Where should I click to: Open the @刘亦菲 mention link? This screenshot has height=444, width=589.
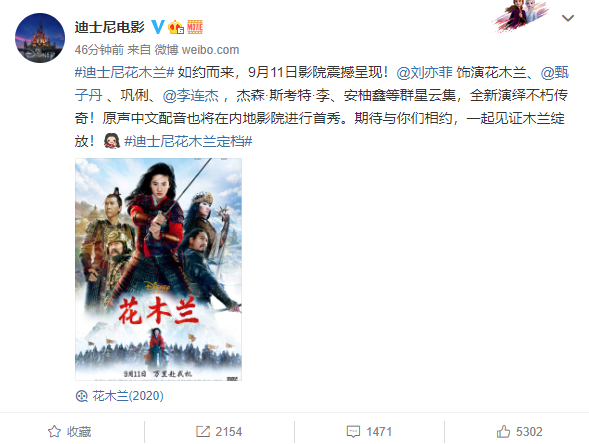click(x=424, y=72)
